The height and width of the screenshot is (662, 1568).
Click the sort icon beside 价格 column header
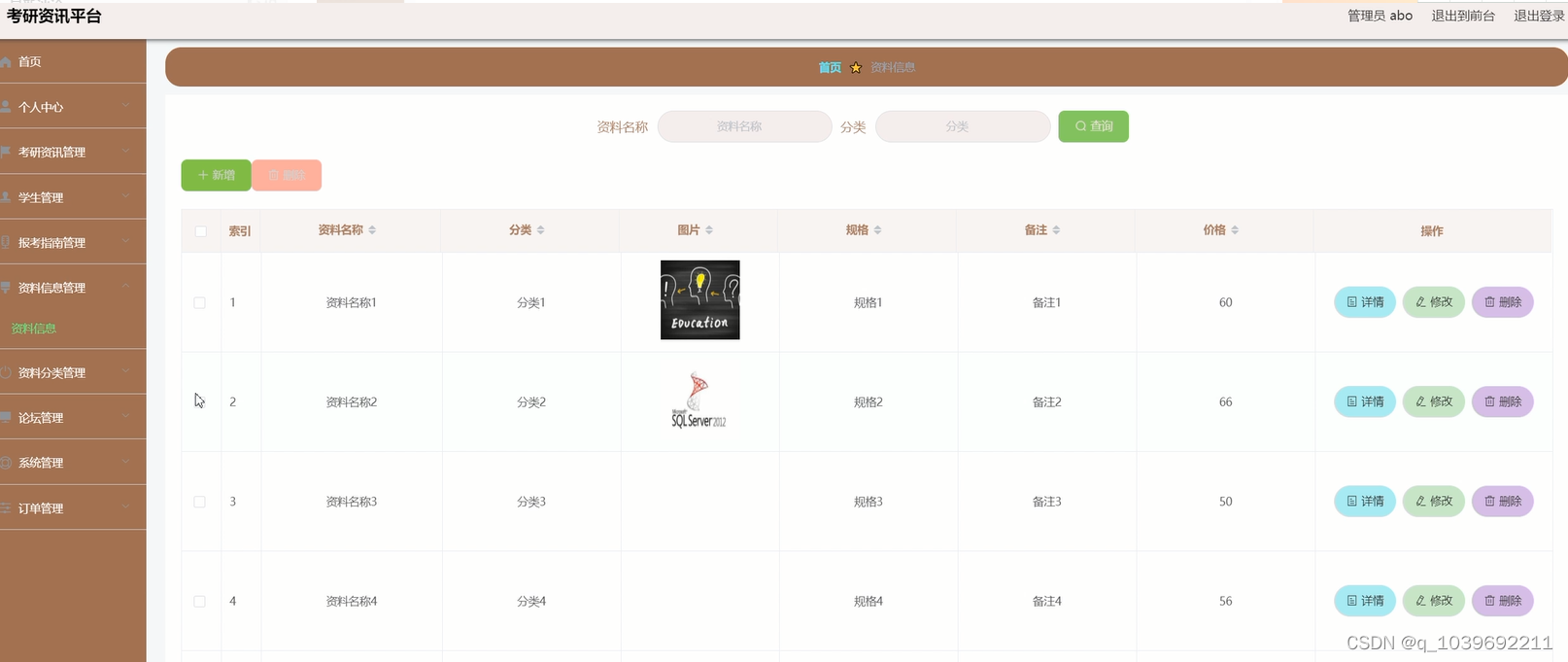click(1235, 230)
